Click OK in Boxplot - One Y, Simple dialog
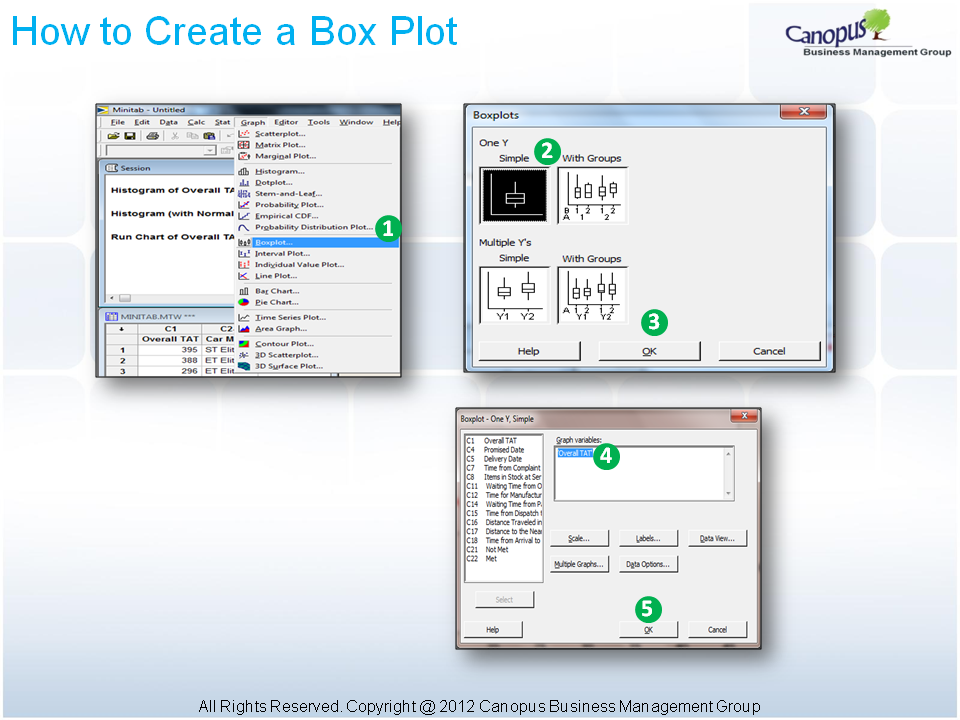Viewport: 960px width, 720px height. click(x=648, y=629)
